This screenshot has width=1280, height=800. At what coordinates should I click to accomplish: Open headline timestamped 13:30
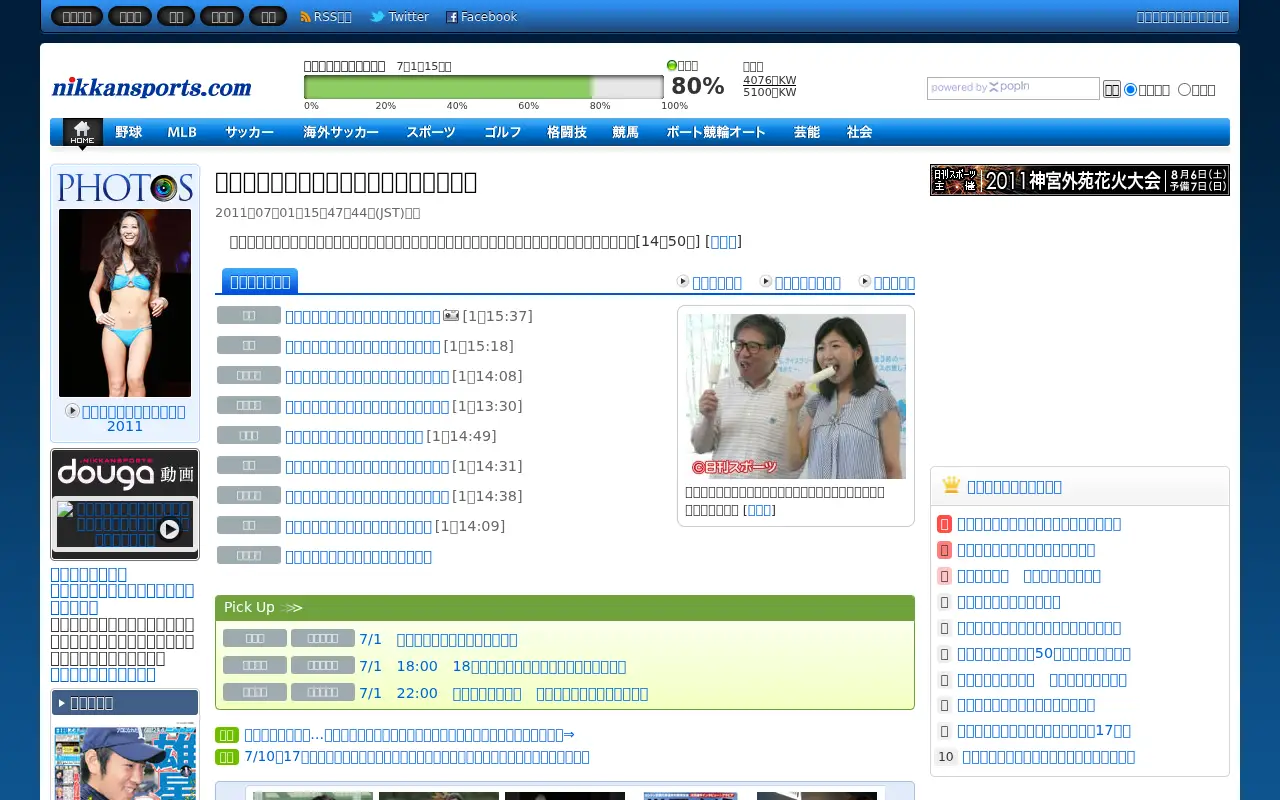pos(367,406)
